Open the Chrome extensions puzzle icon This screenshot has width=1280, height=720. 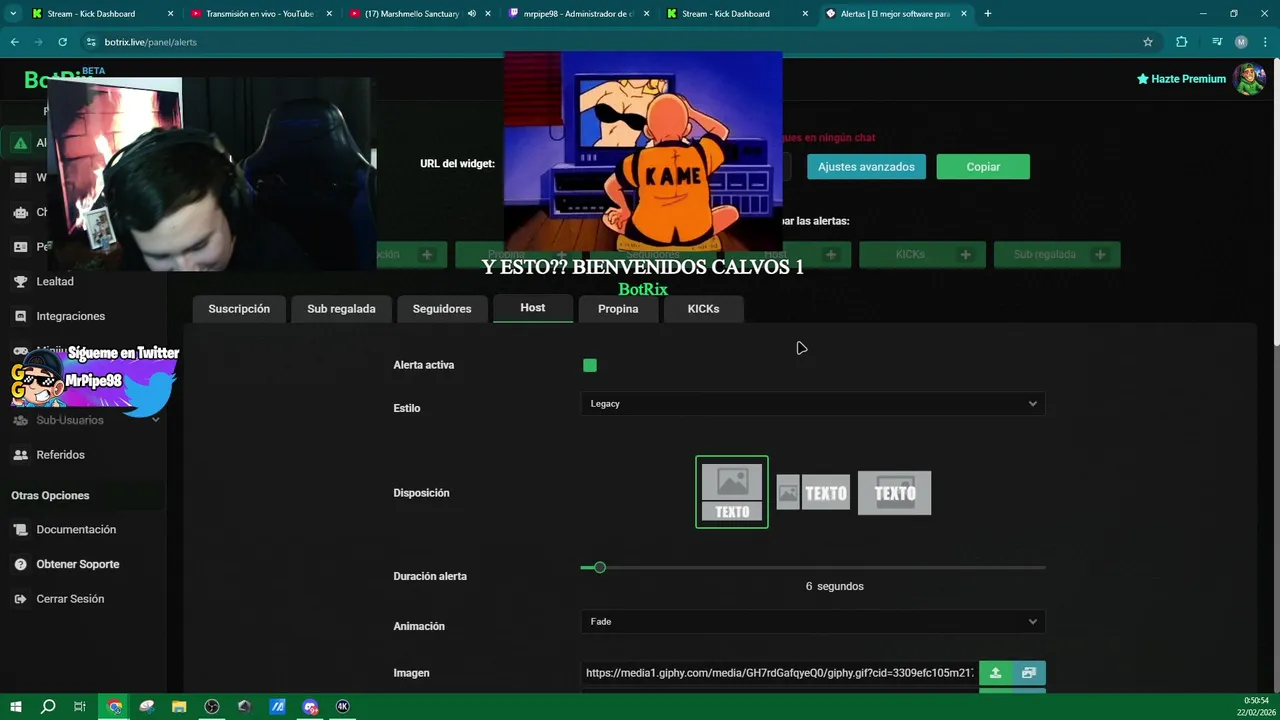[1182, 42]
